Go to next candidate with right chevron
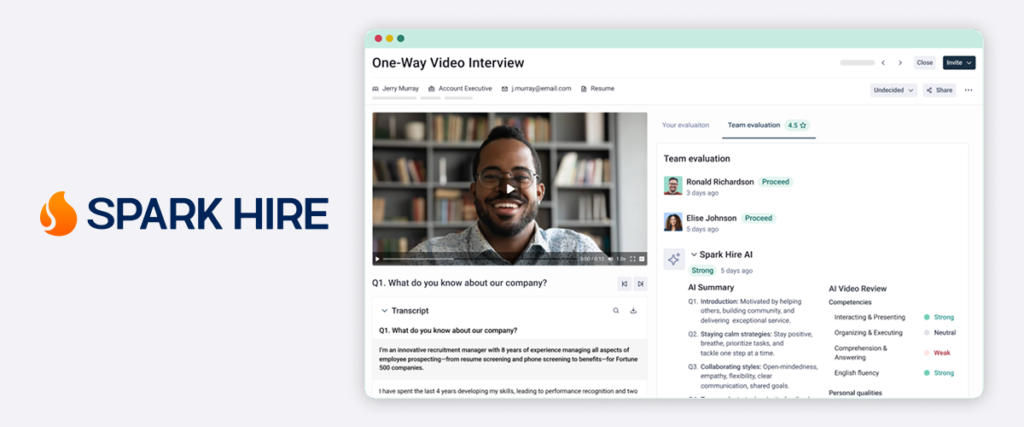Screen dimensions: 1024x427 900,63
